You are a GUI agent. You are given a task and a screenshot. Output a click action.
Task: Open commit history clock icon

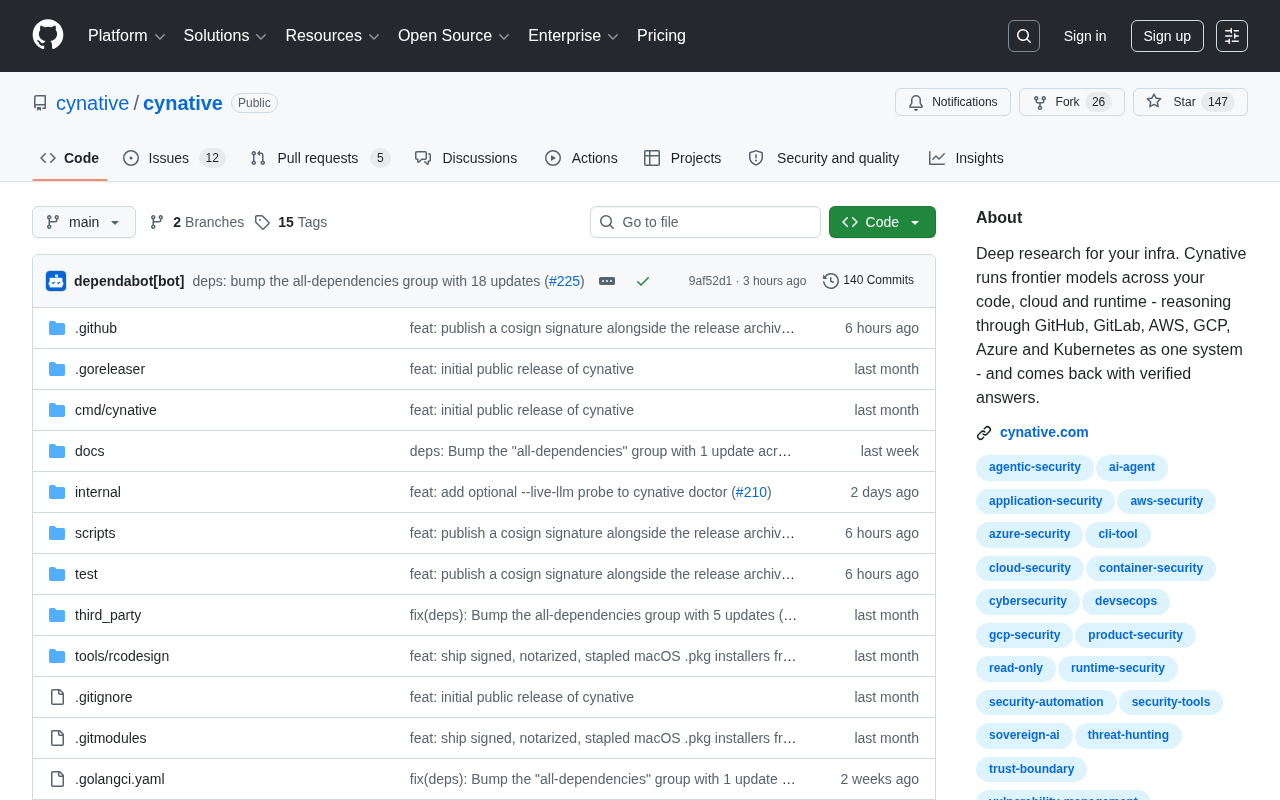click(x=831, y=281)
